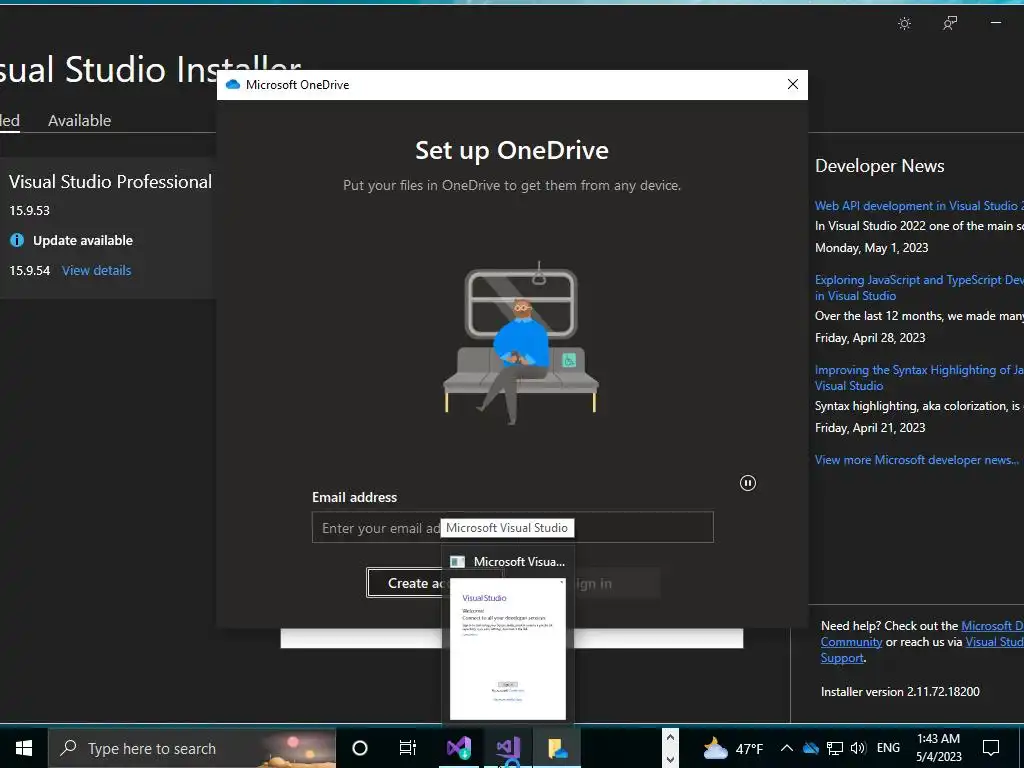Open the volume speaker tray icon
The height and width of the screenshot is (768, 1024).
(x=859, y=748)
